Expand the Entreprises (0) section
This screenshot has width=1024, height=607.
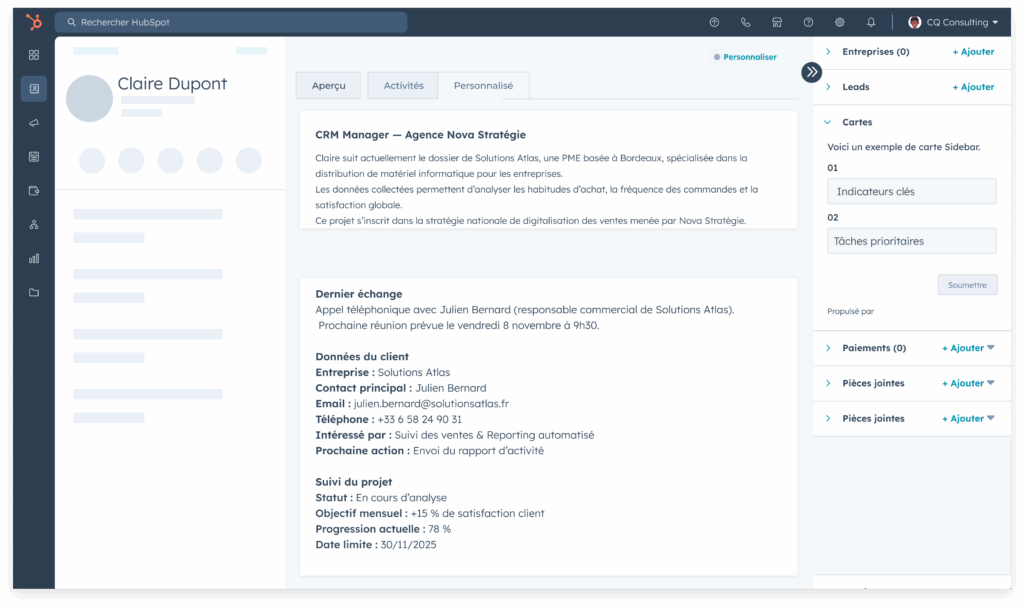tap(828, 52)
